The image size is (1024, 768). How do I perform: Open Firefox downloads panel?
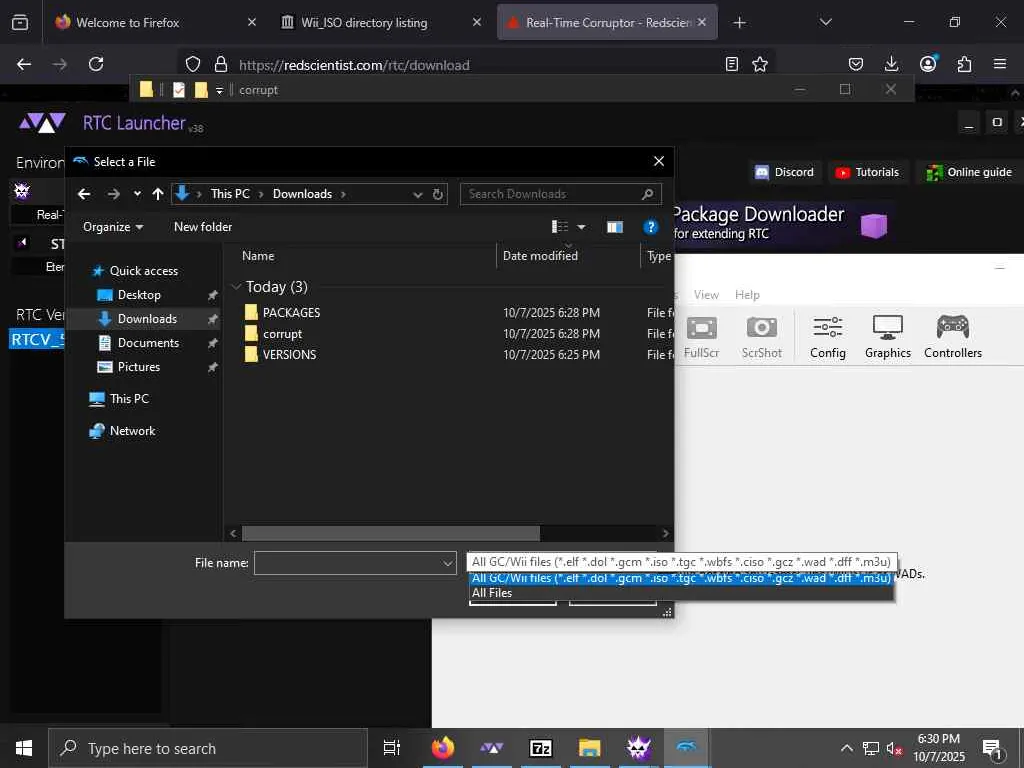click(x=891, y=64)
